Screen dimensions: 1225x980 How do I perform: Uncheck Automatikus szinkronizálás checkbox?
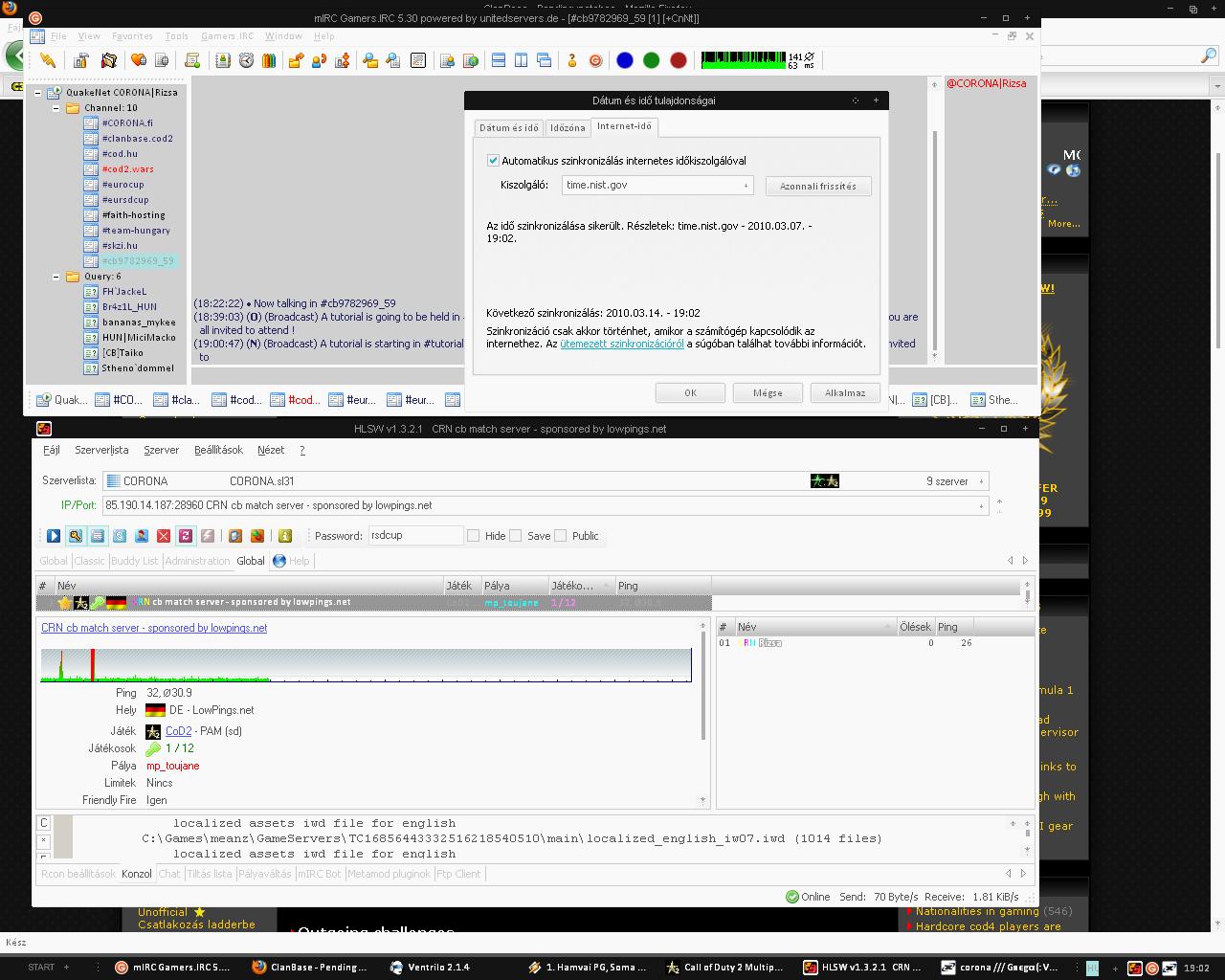point(493,161)
